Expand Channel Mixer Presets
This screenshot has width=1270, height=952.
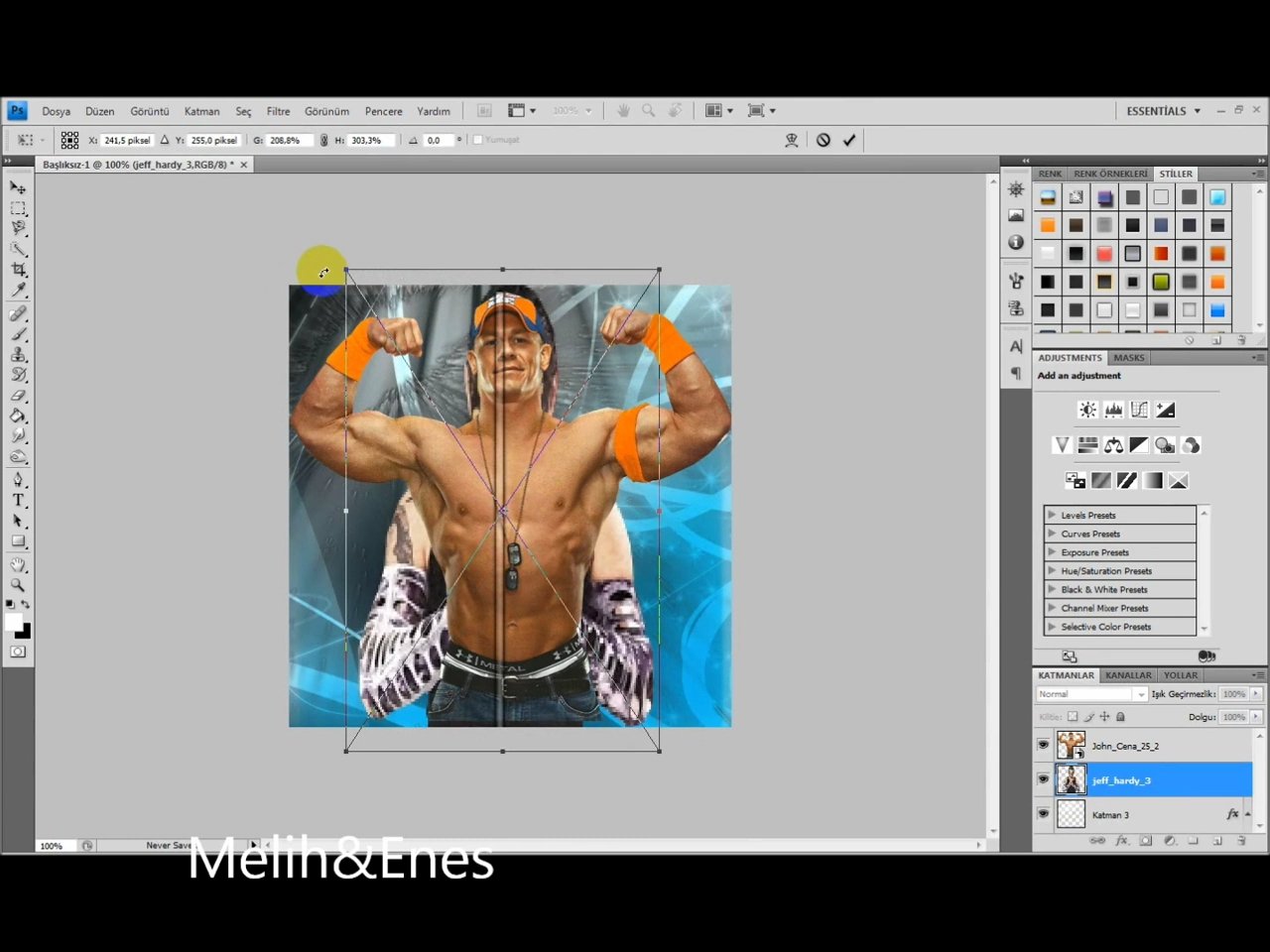[1052, 608]
